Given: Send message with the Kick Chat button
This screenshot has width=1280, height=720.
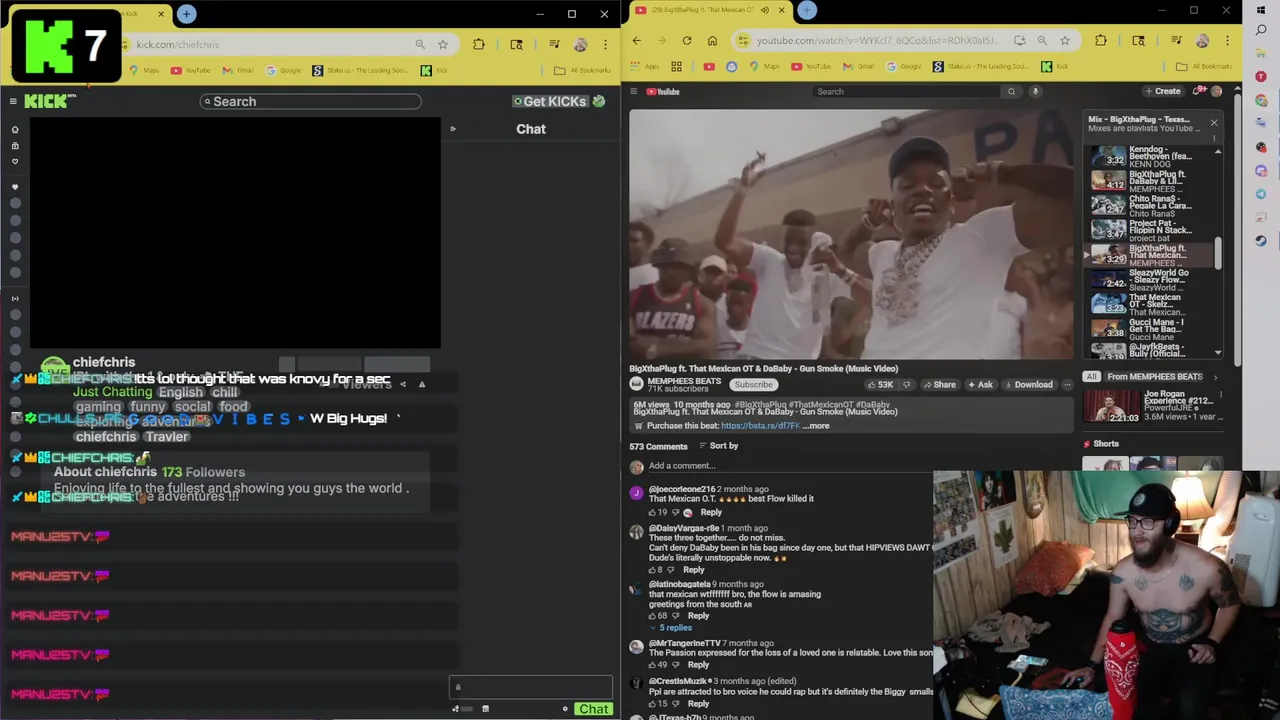Looking at the screenshot, I should click(593, 709).
